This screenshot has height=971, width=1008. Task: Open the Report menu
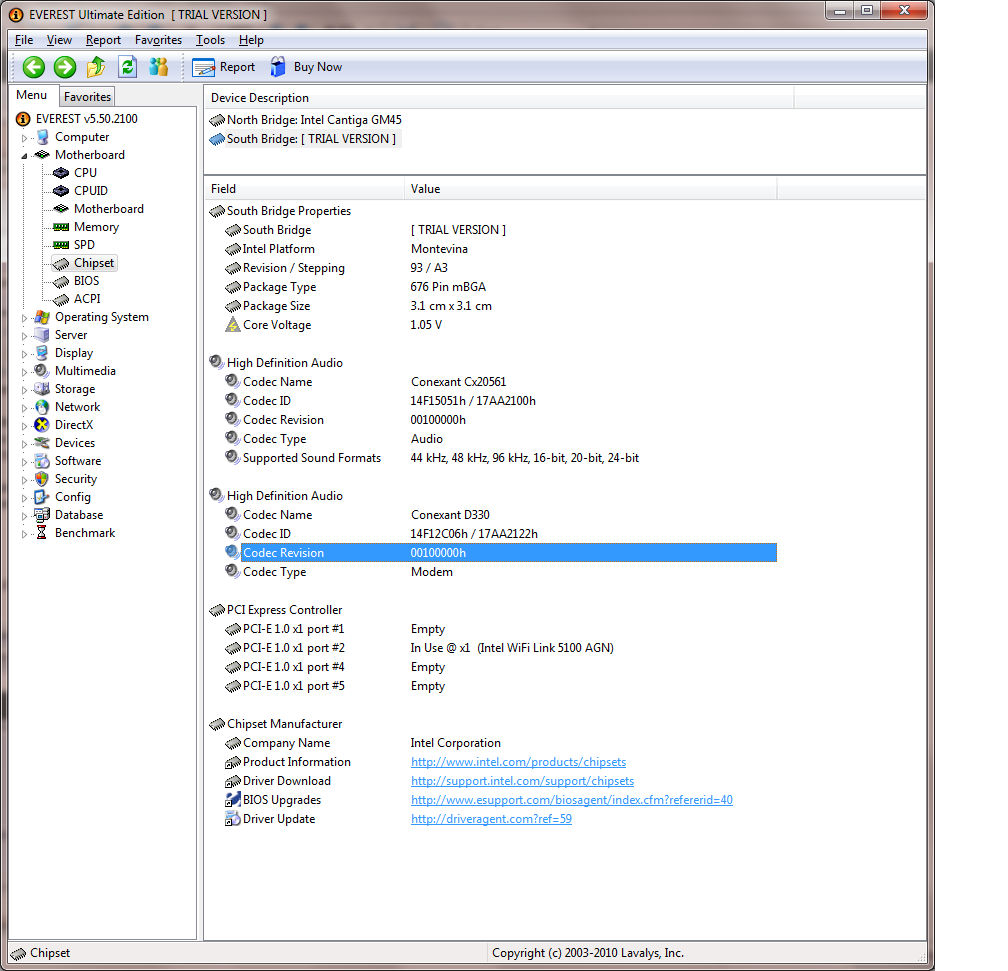104,40
